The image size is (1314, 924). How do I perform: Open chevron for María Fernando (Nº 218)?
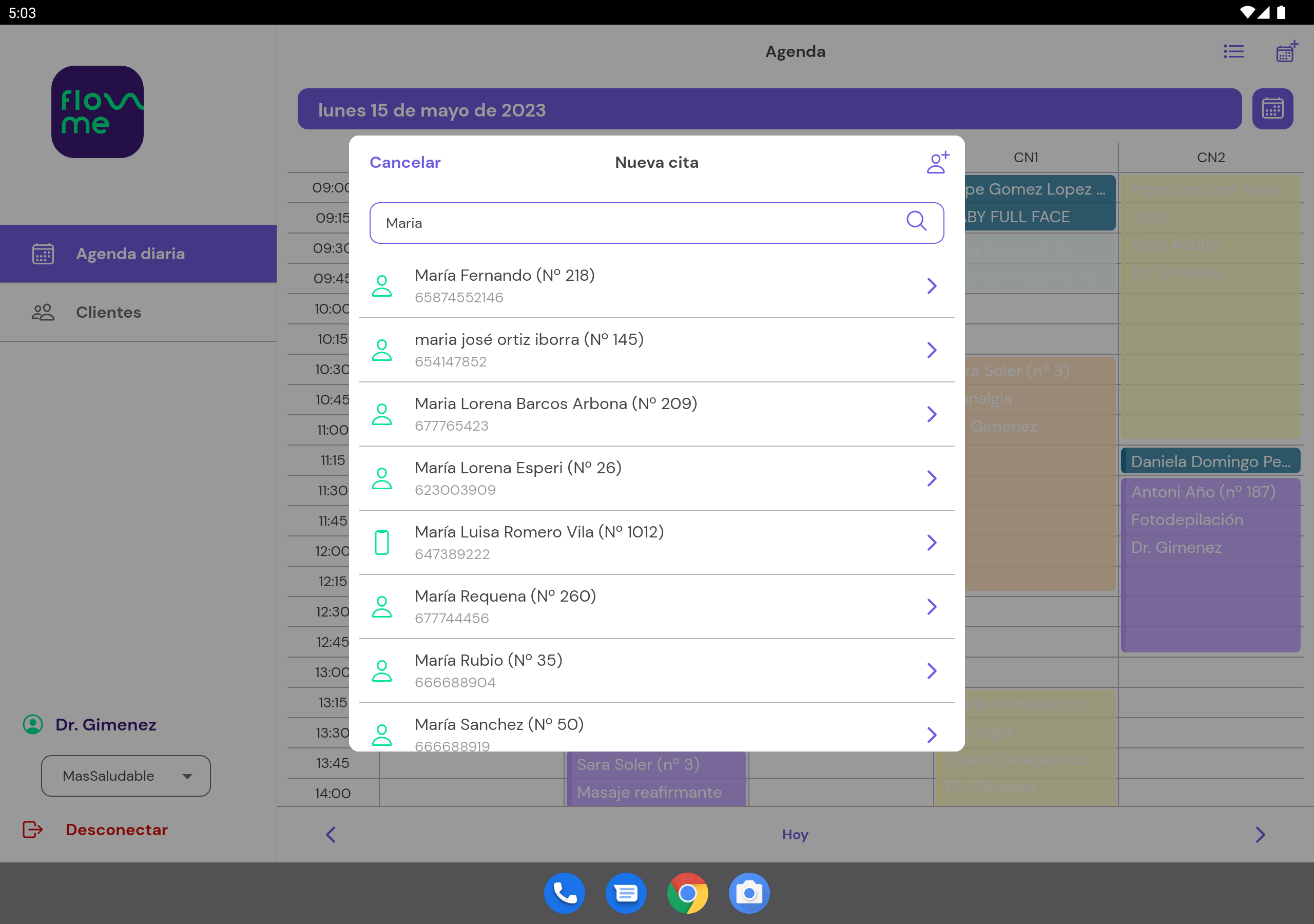[932, 286]
